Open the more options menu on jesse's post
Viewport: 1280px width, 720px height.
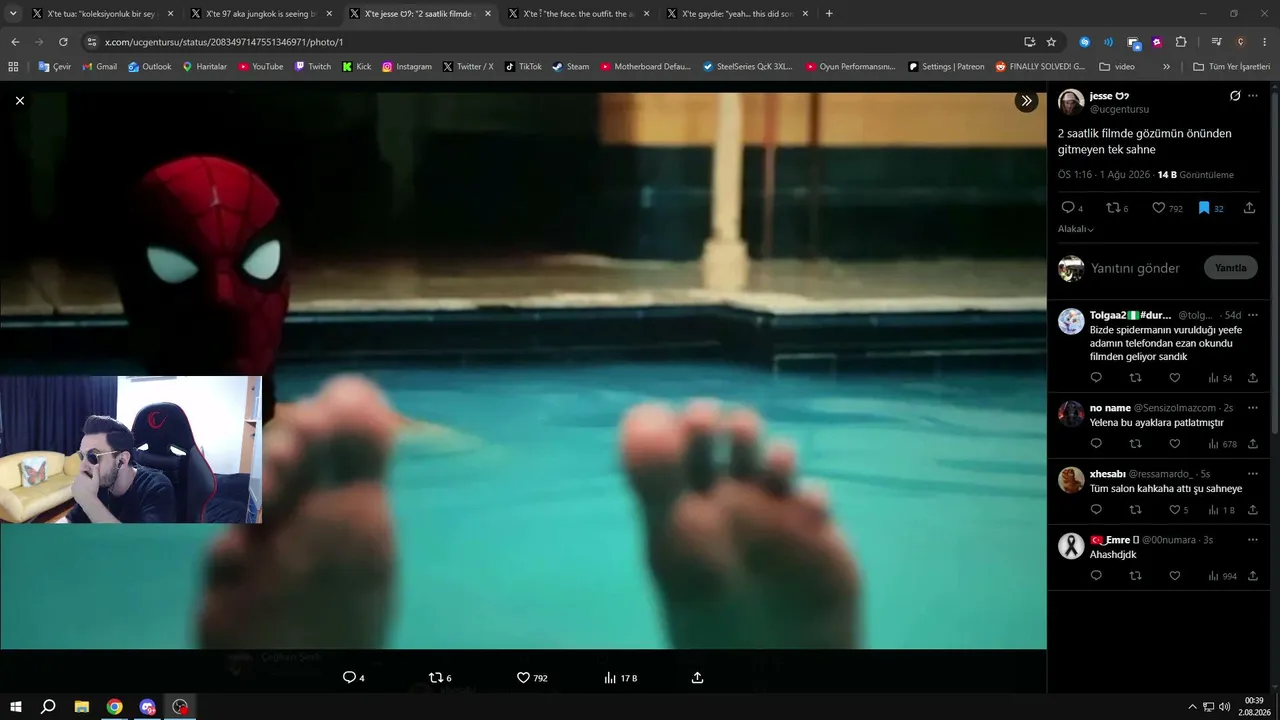[1253, 96]
